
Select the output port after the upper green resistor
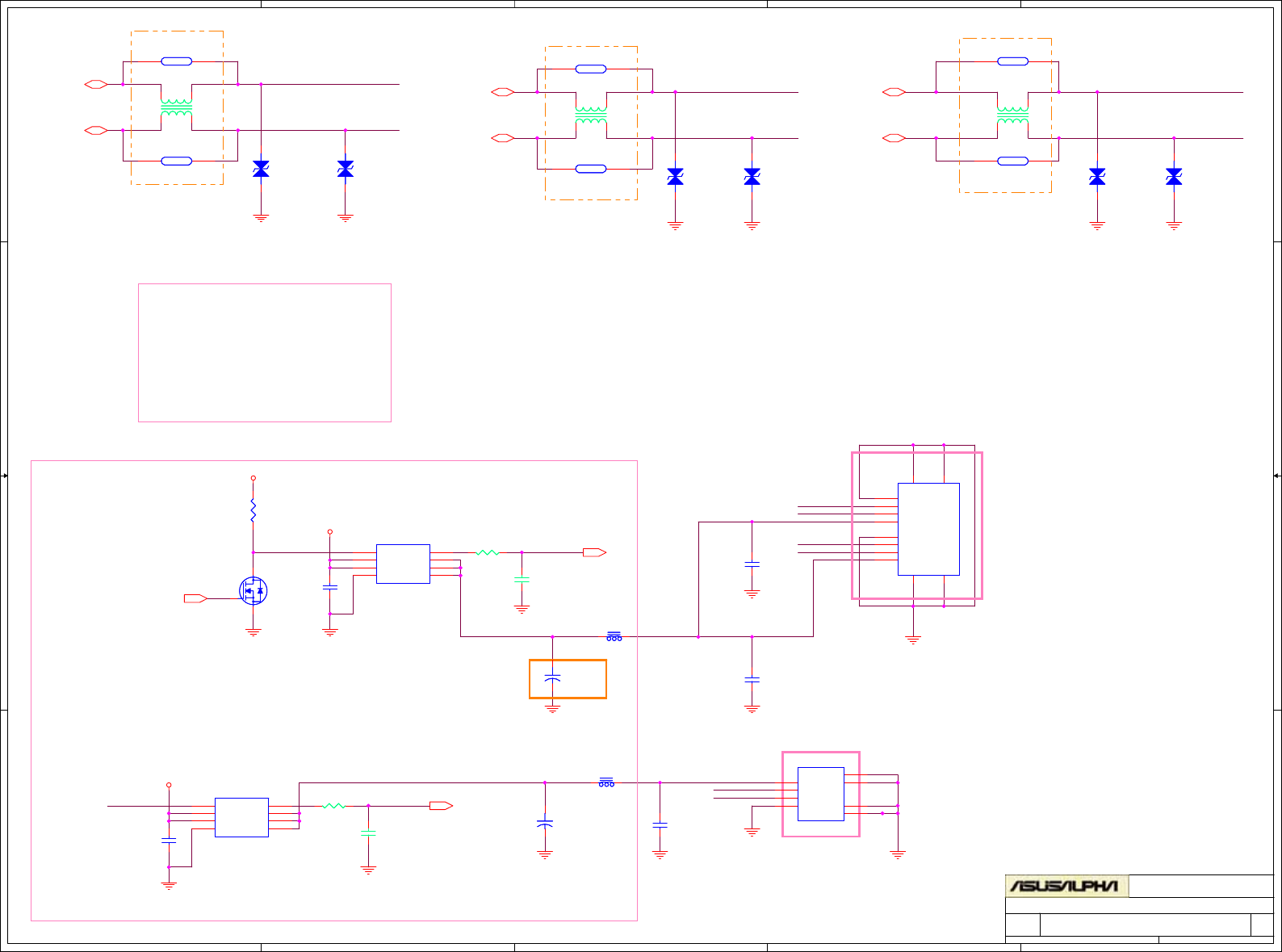click(594, 552)
